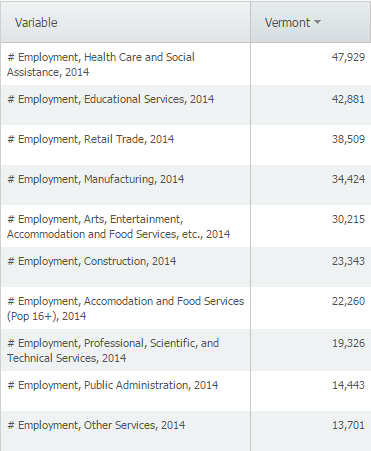The image size is (371, 451).
Task: Click the Construction employment row
Action: click(185, 267)
